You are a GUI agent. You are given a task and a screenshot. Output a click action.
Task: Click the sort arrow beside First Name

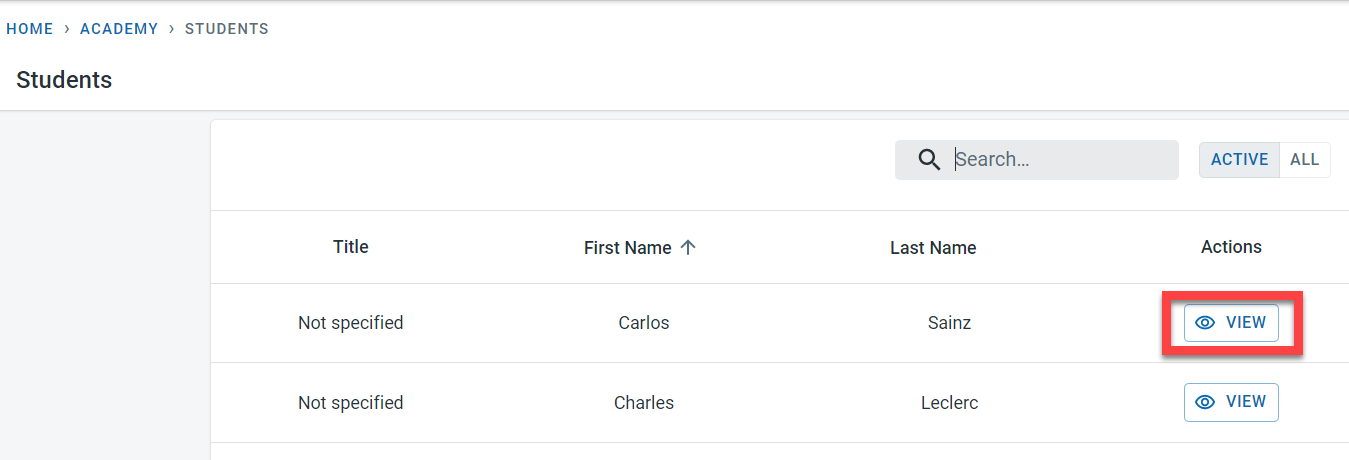688,248
